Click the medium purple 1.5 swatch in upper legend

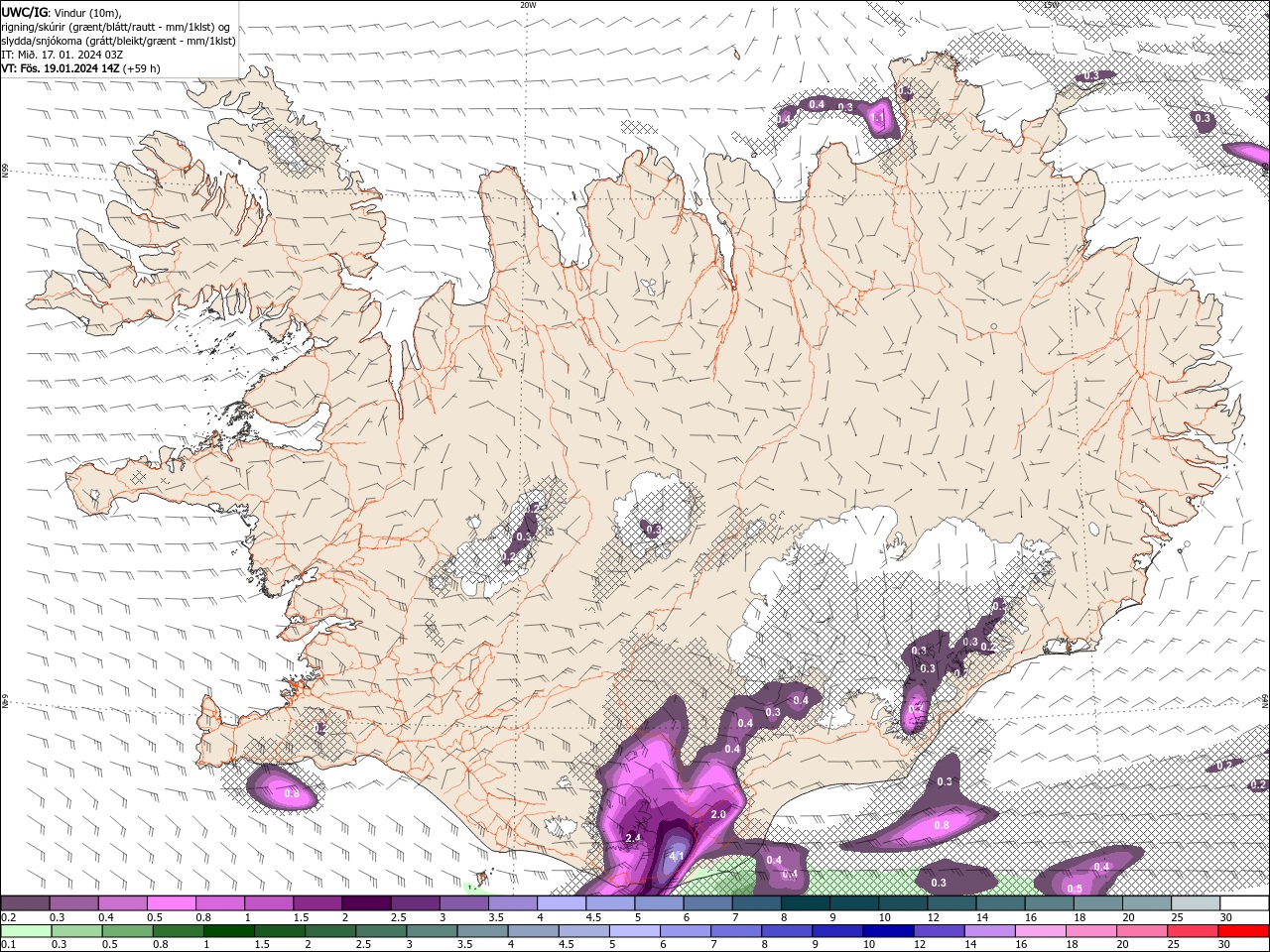317,903
